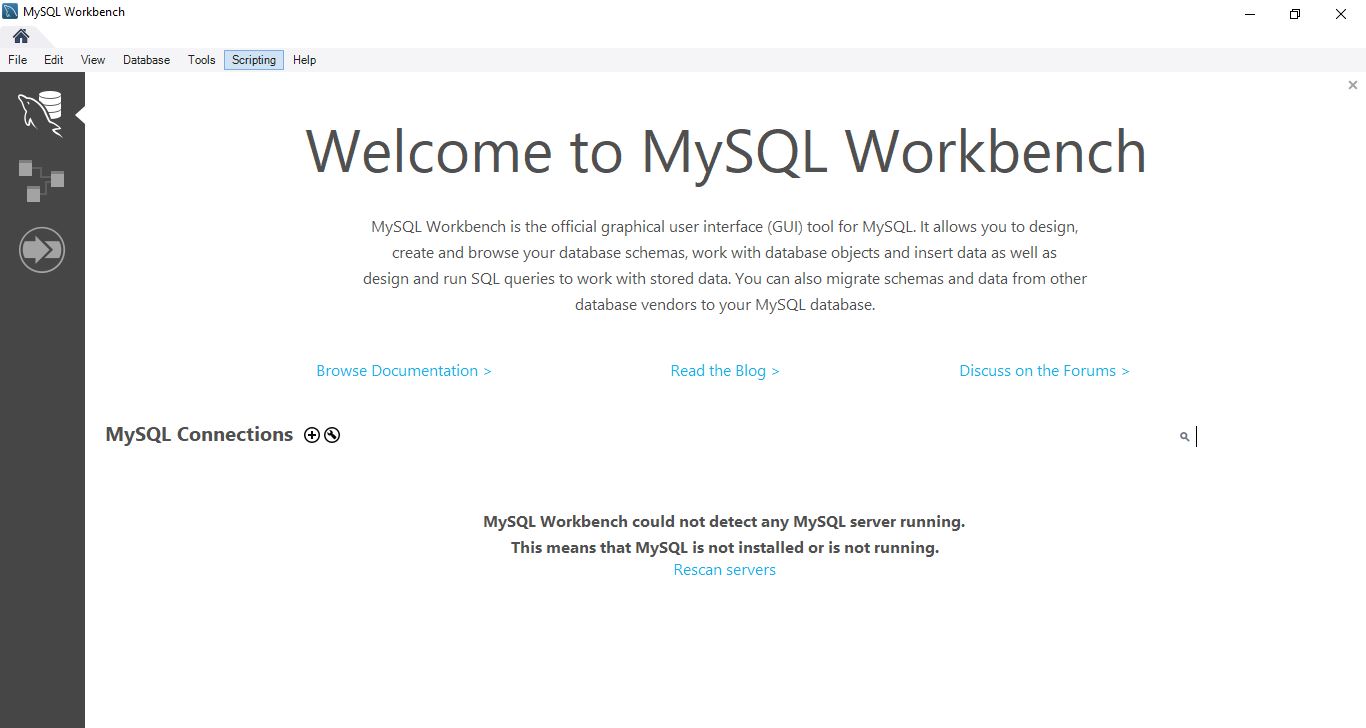1366x728 pixels.
Task: Follow the Read the Blog link
Action: pyautogui.click(x=725, y=371)
